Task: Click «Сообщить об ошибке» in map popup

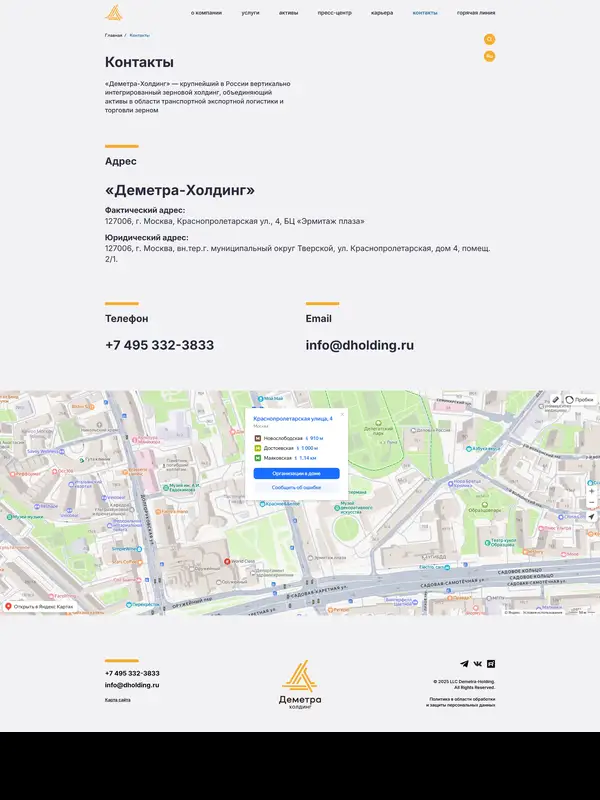Action: [296, 487]
